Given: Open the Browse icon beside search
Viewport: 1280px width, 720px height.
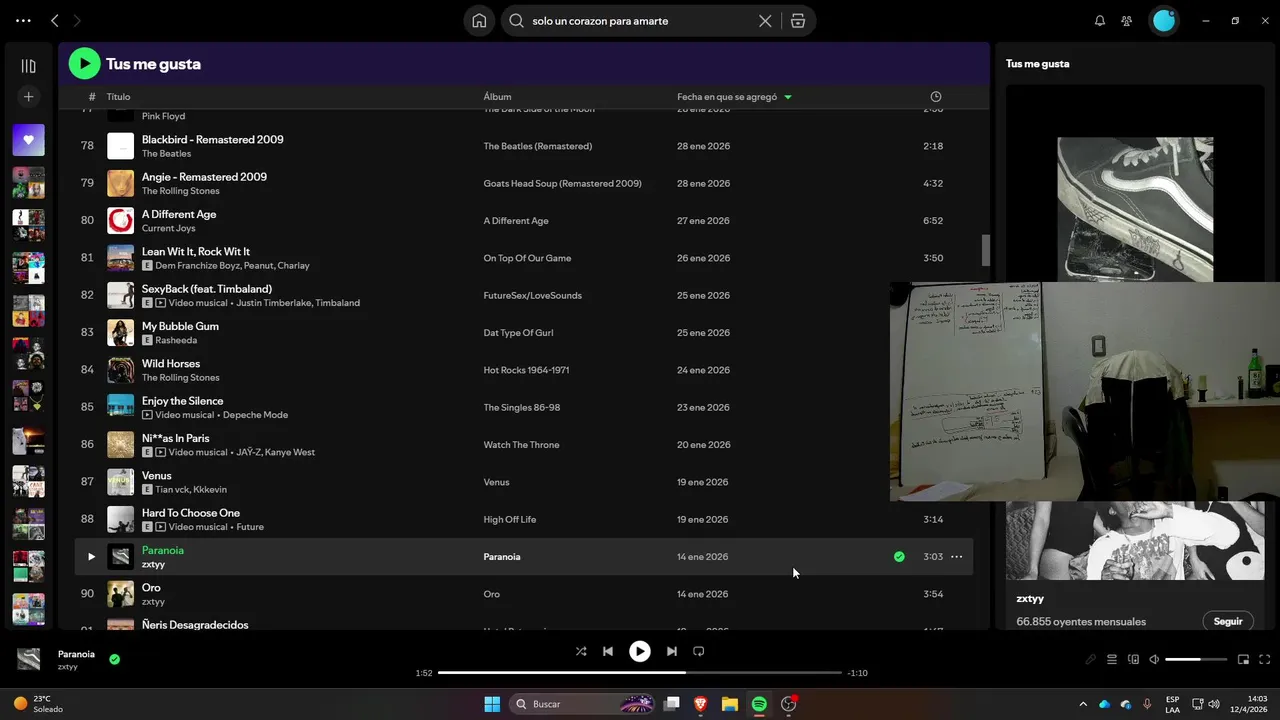Looking at the screenshot, I should coord(797,21).
